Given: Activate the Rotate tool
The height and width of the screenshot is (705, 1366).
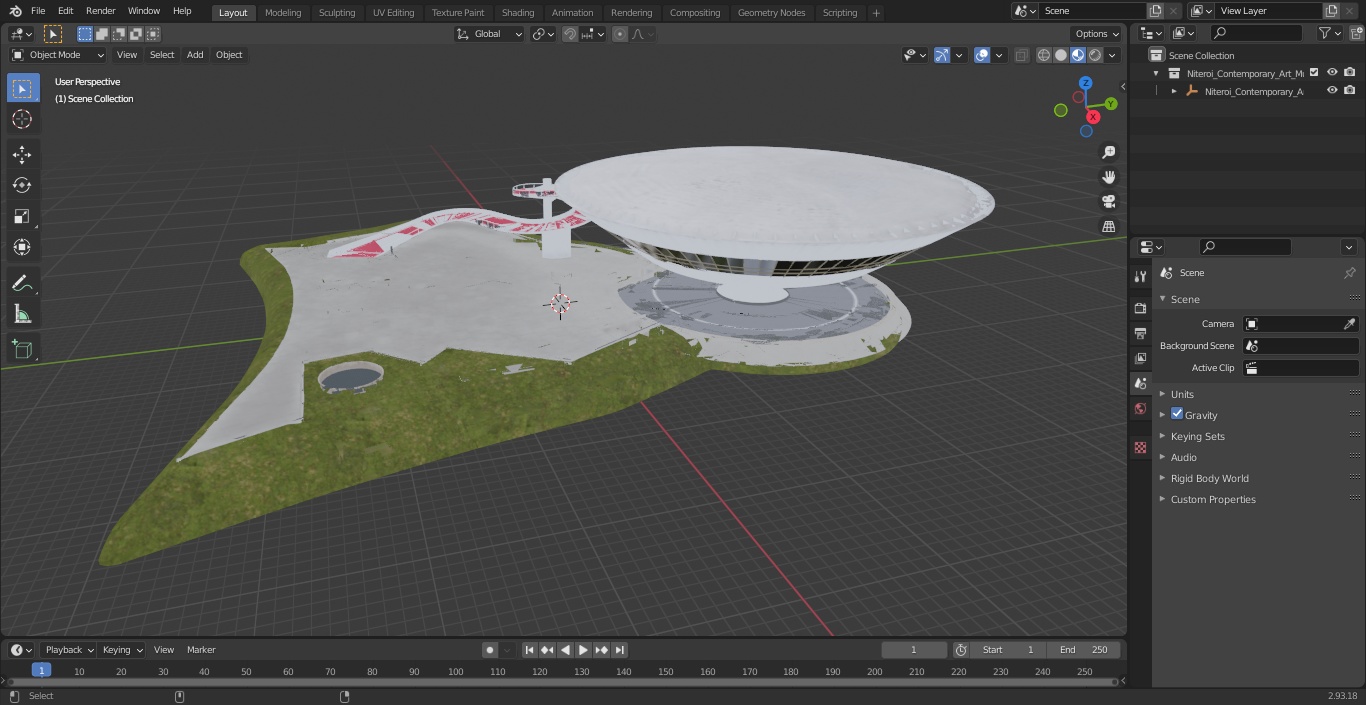Looking at the screenshot, I should (22, 185).
